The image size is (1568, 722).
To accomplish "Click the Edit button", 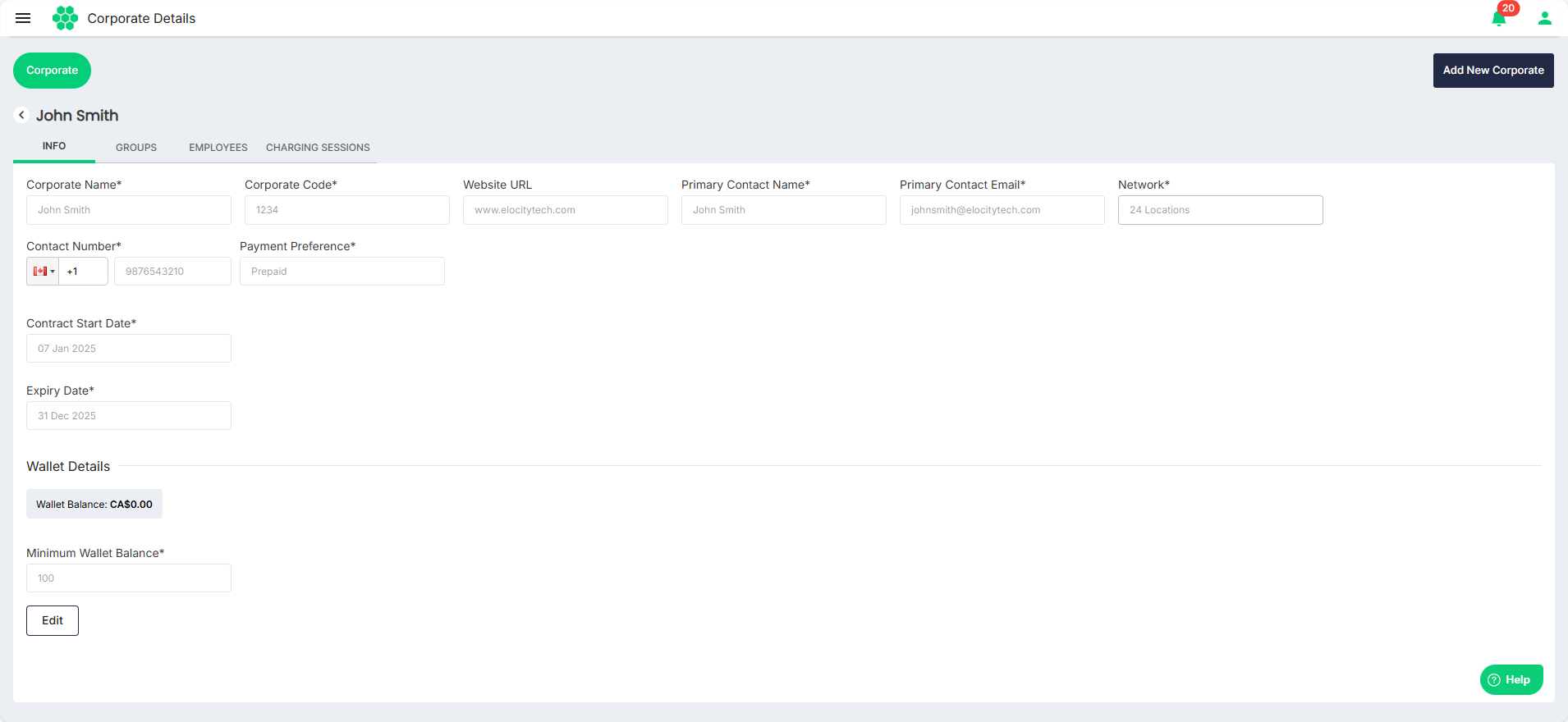I will tap(53, 620).
